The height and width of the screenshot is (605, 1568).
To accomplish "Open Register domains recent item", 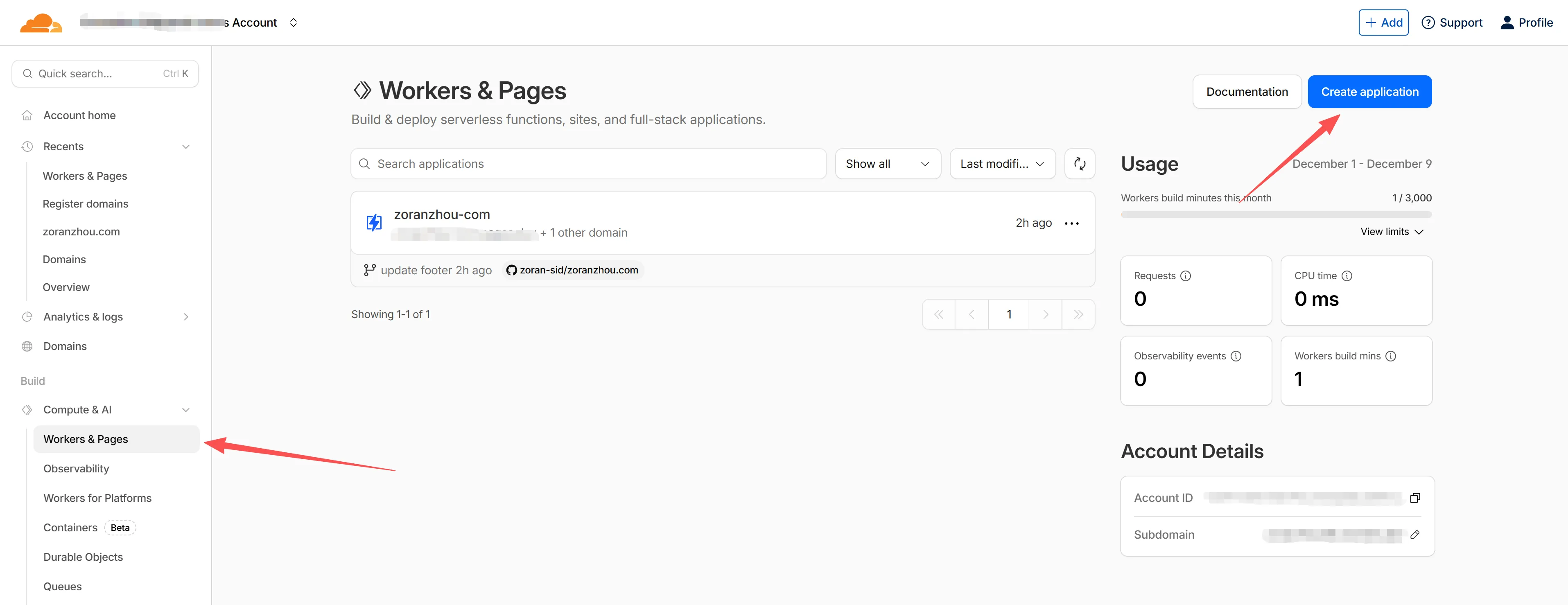I will 85,204.
